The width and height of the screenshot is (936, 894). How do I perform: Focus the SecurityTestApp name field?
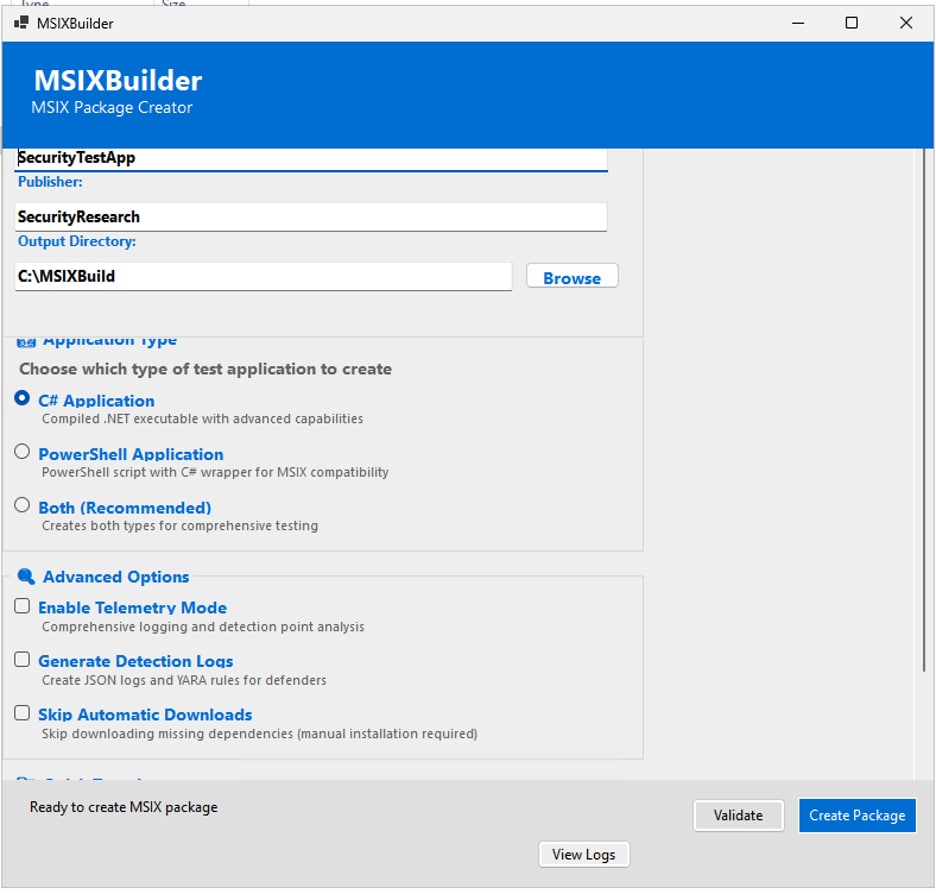click(x=311, y=158)
